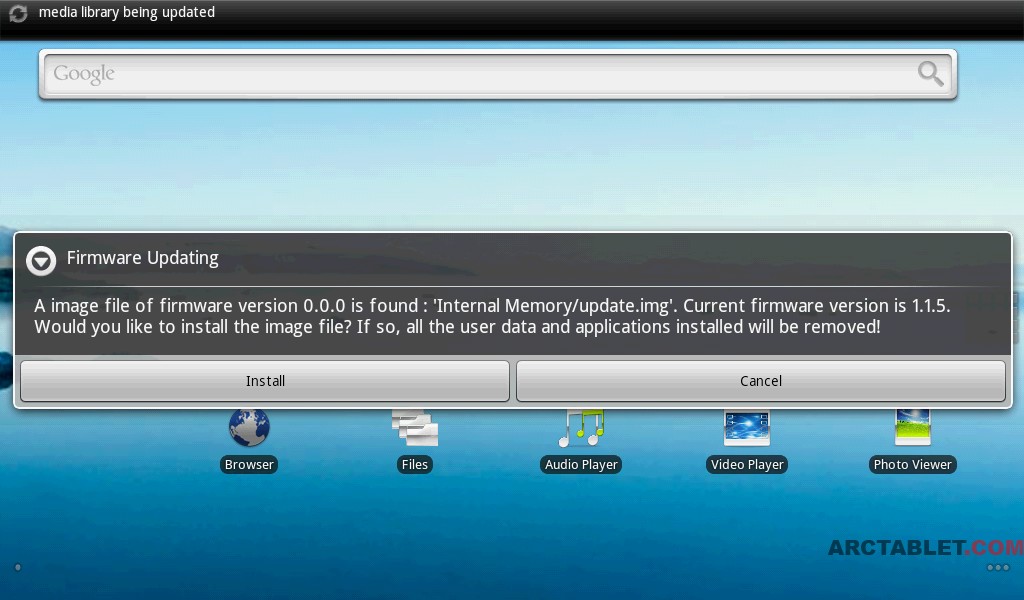Tap the Google search magnifier icon
This screenshot has width=1024, height=600.
coord(931,73)
